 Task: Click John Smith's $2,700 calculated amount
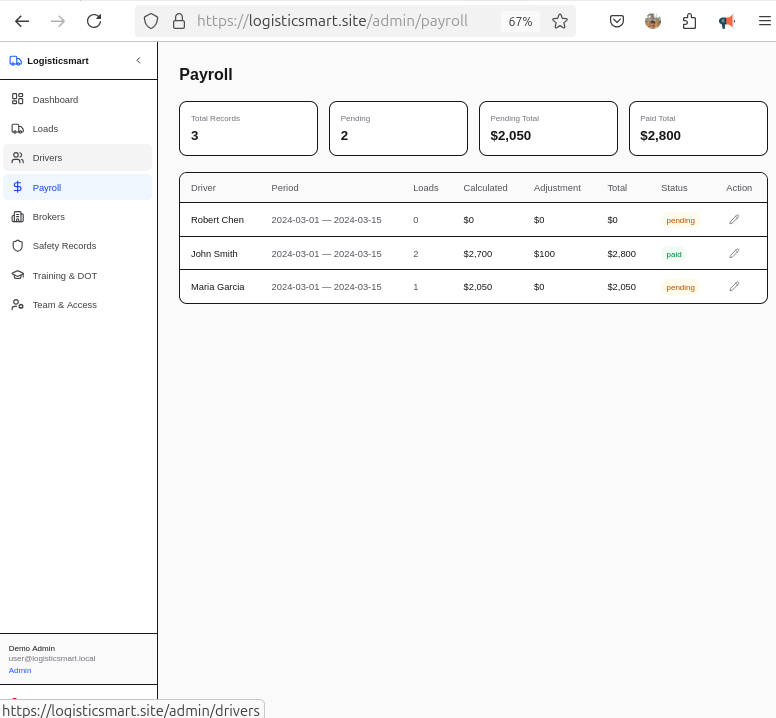pyautogui.click(x=478, y=254)
